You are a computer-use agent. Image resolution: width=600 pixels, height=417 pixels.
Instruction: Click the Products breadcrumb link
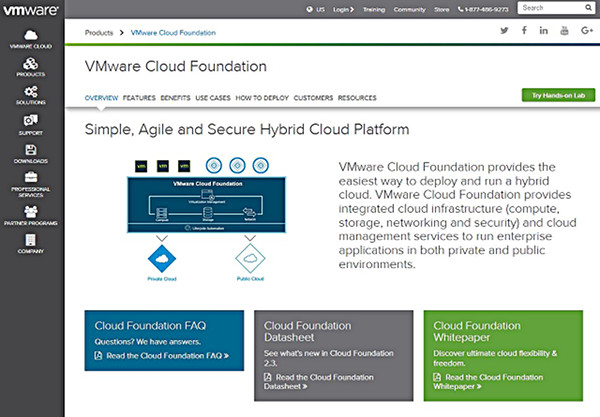99,33
